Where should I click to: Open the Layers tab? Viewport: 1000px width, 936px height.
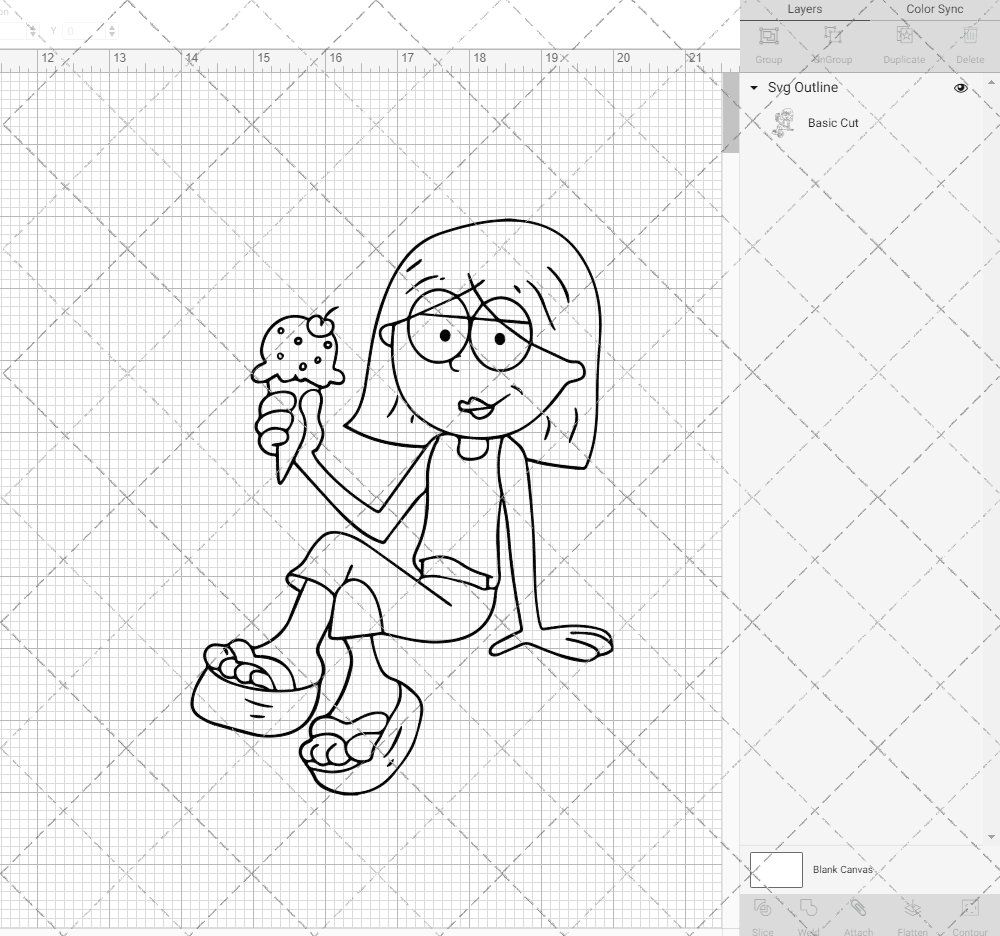click(x=804, y=10)
